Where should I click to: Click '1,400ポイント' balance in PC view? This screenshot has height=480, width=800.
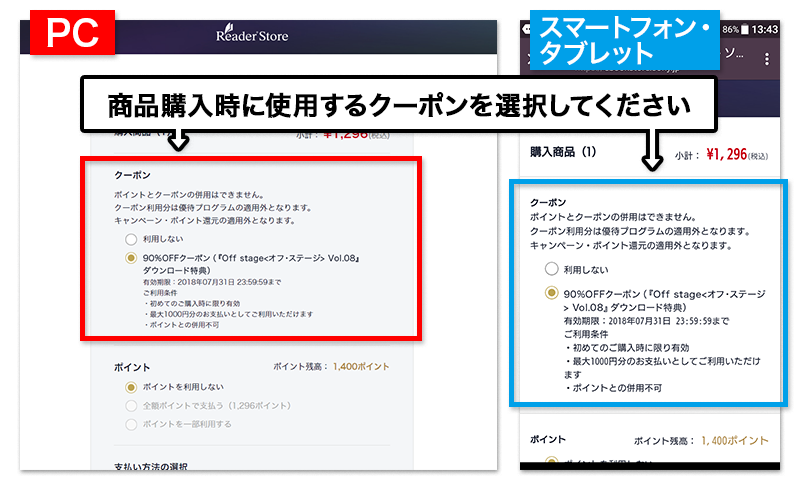(x=361, y=367)
